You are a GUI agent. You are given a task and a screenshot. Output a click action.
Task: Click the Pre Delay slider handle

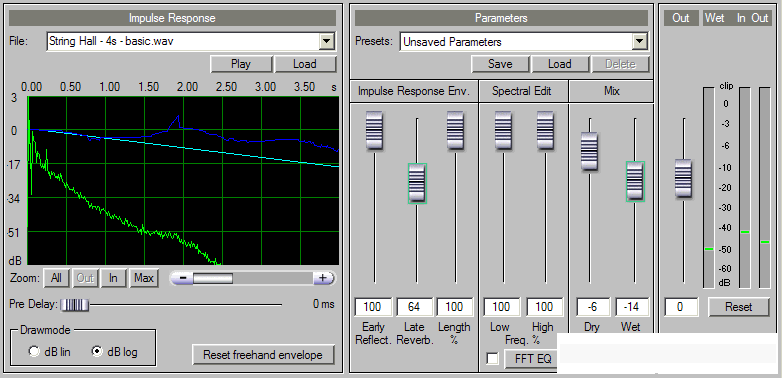pyautogui.click(x=74, y=304)
